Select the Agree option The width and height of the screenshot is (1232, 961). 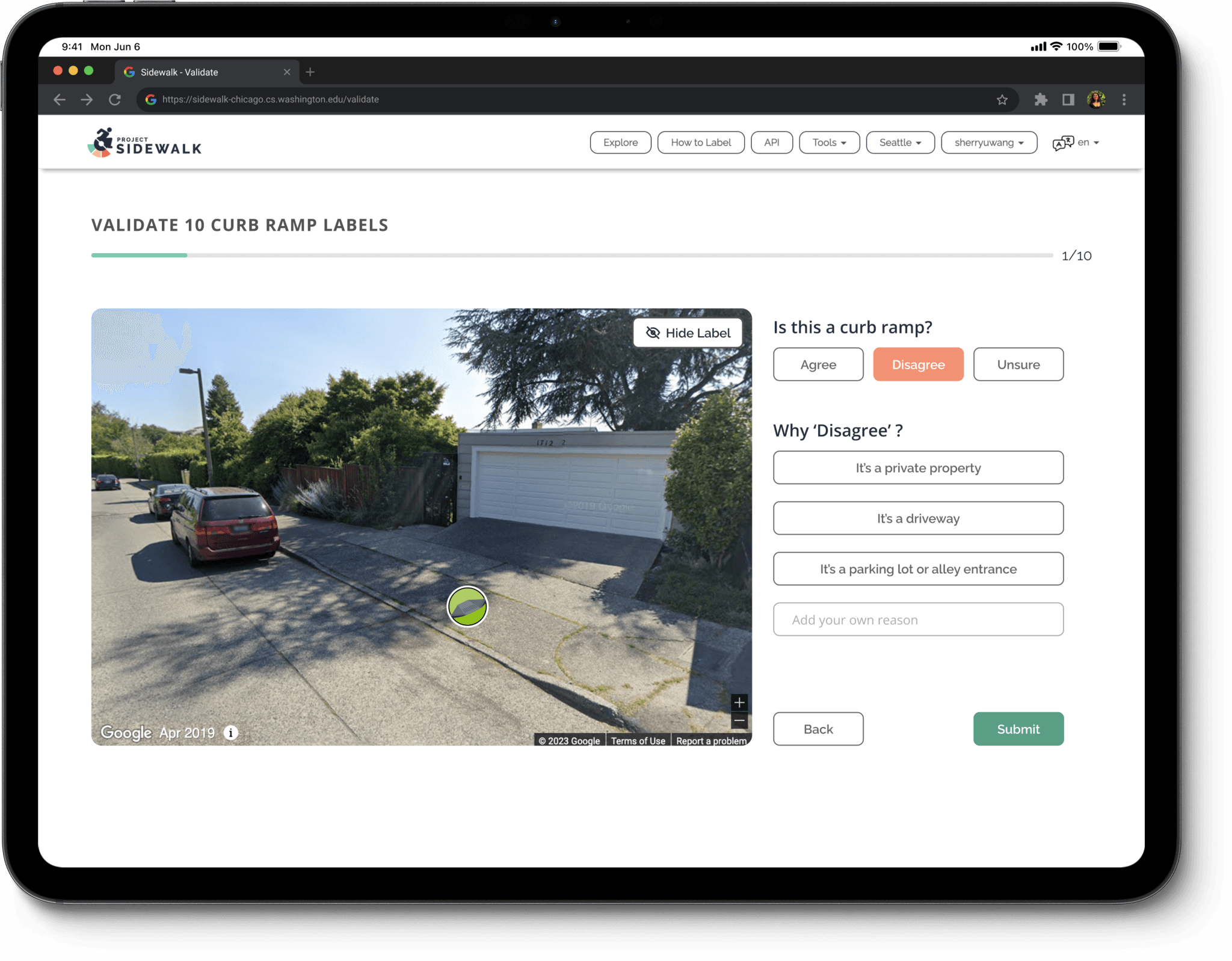pyautogui.click(x=818, y=364)
